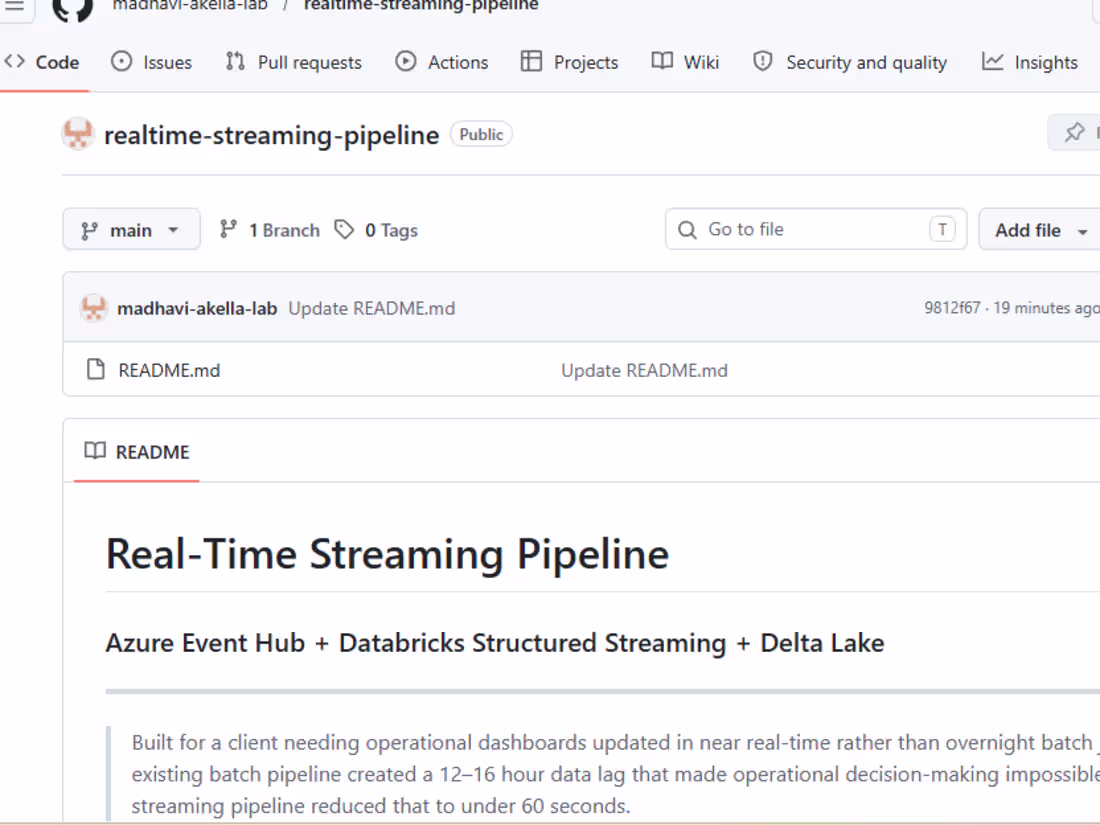The image size is (1100, 825).
Task: Switch to the Issues tab
Action: click(x=152, y=62)
